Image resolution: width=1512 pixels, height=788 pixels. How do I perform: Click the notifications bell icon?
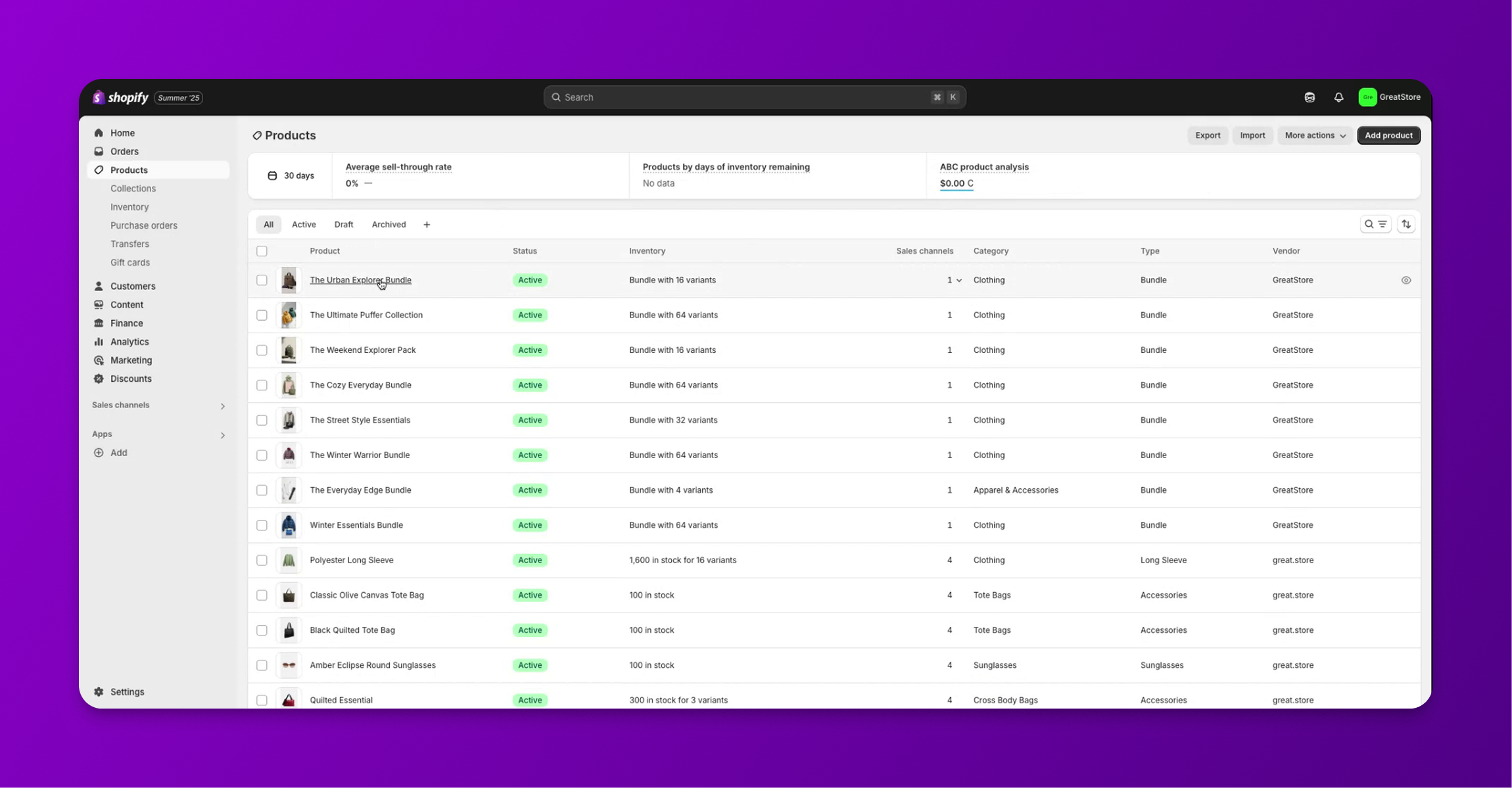coord(1338,97)
